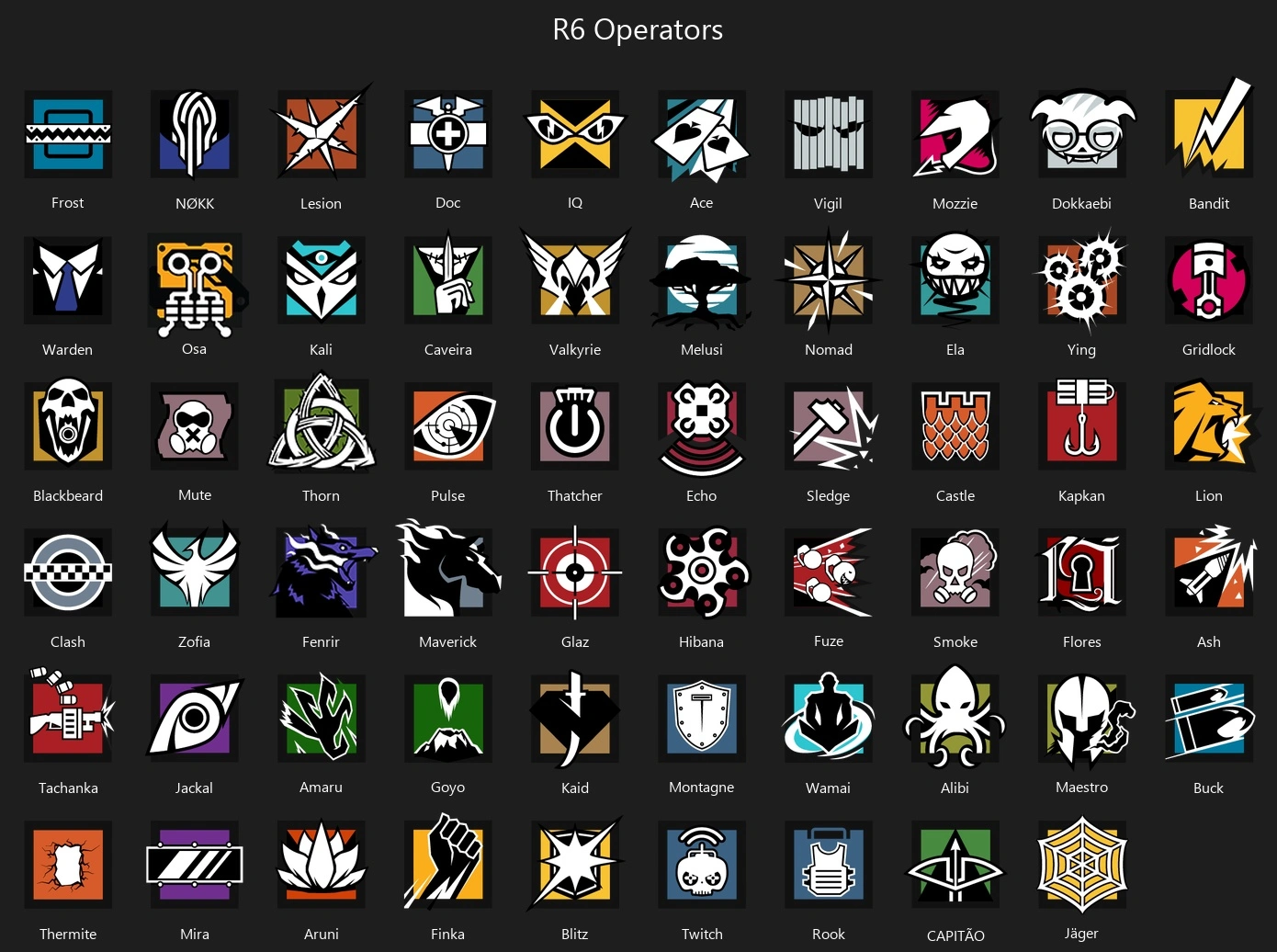Click the Montagne shield icon
Image resolution: width=1277 pixels, height=952 pixels.
(x=702, y=718)
